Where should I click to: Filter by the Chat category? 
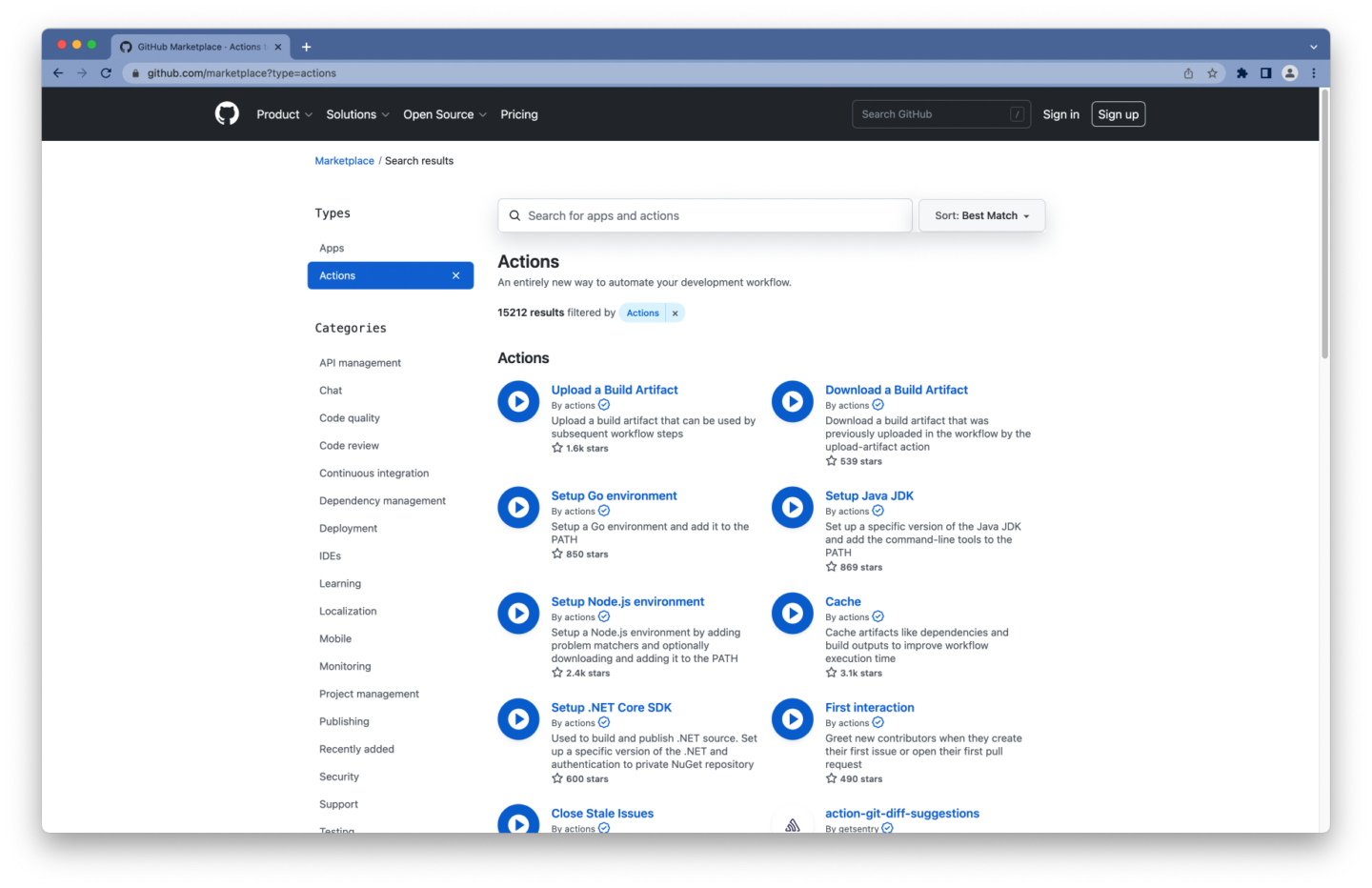pos(331,391)
